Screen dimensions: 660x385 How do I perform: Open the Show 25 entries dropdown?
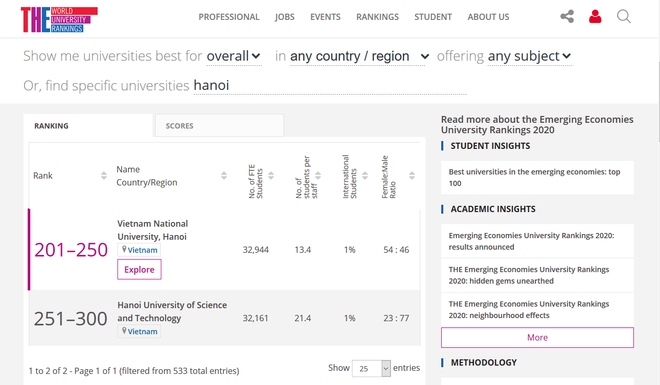(x=371, y=369)
